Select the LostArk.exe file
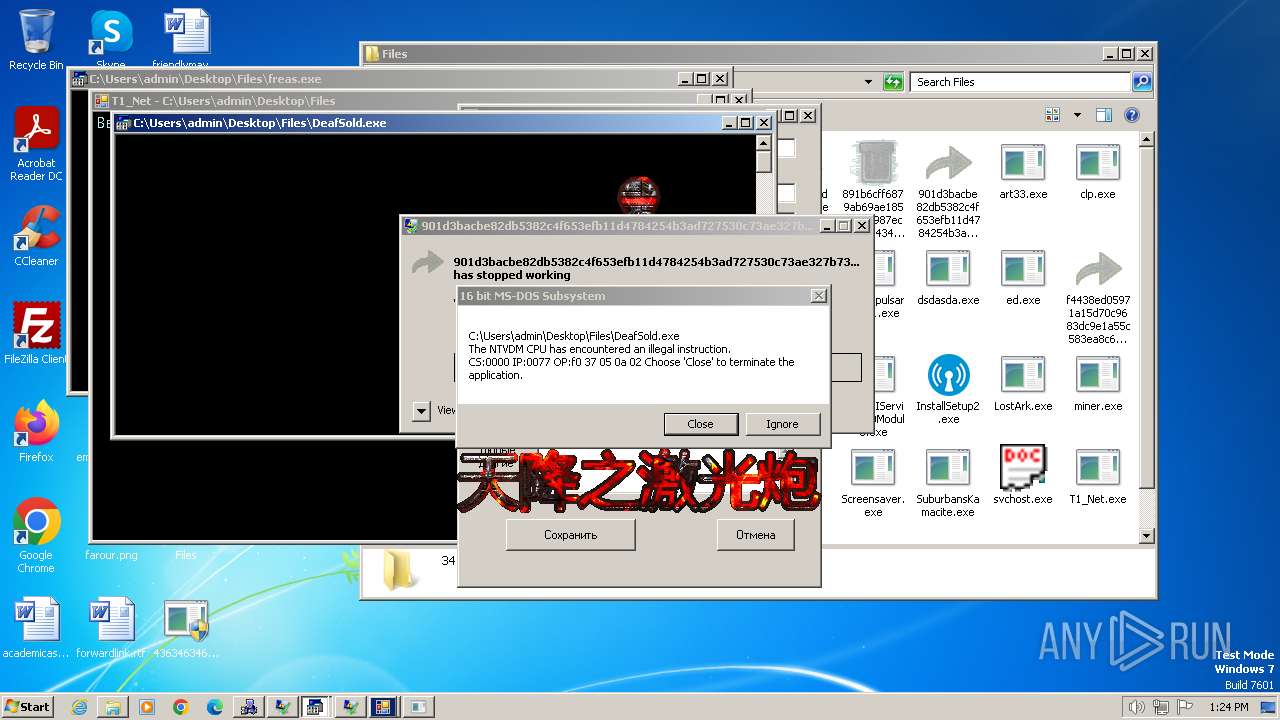1280x720 pixels. tap(1023, 383)
